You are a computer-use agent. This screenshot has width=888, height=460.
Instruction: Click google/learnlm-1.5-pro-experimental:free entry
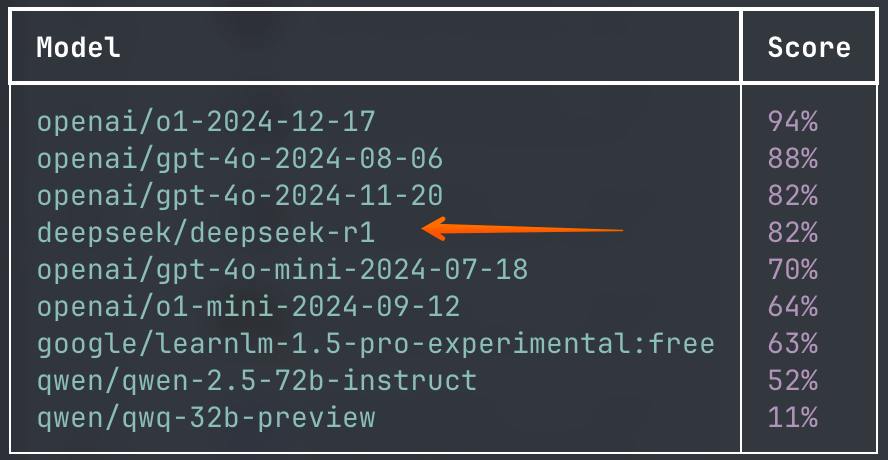point(376,344)
